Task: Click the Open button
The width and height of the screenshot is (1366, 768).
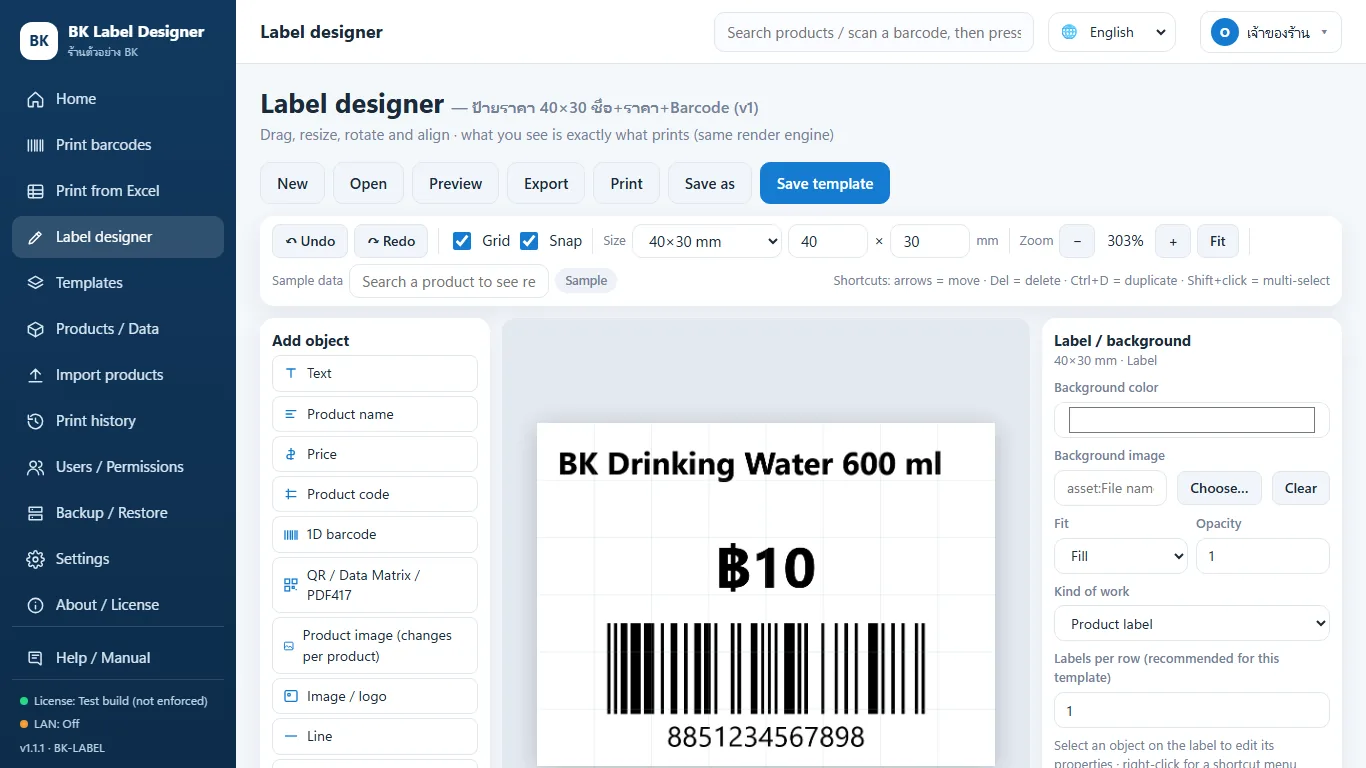Action: click(368, 183)
